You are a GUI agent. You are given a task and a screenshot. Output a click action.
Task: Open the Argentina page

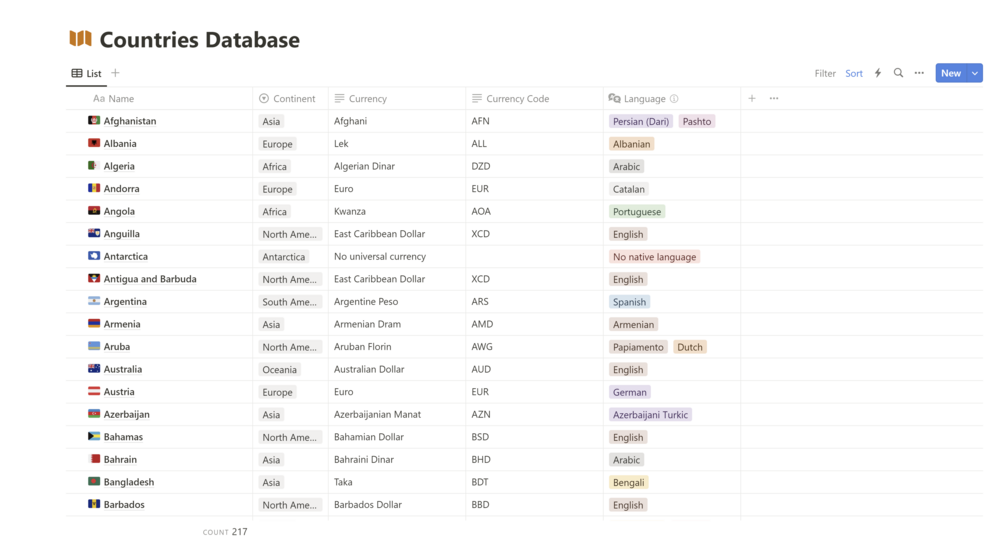point(125,302)
